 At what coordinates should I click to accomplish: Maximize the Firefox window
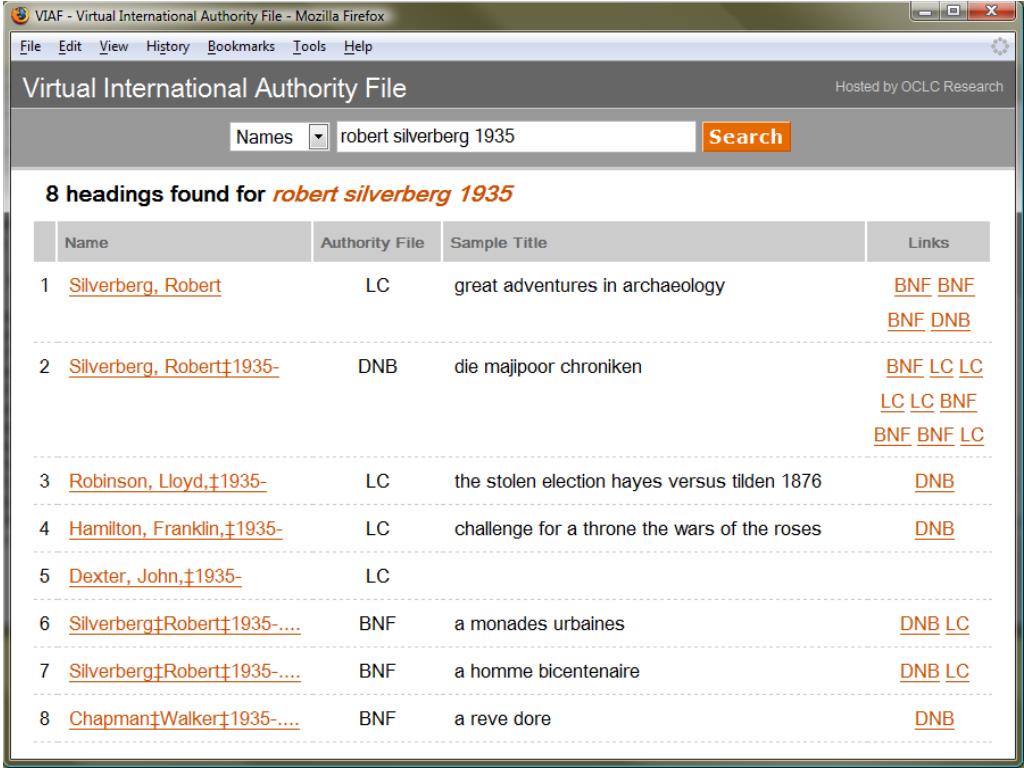[x=953, y=11]
